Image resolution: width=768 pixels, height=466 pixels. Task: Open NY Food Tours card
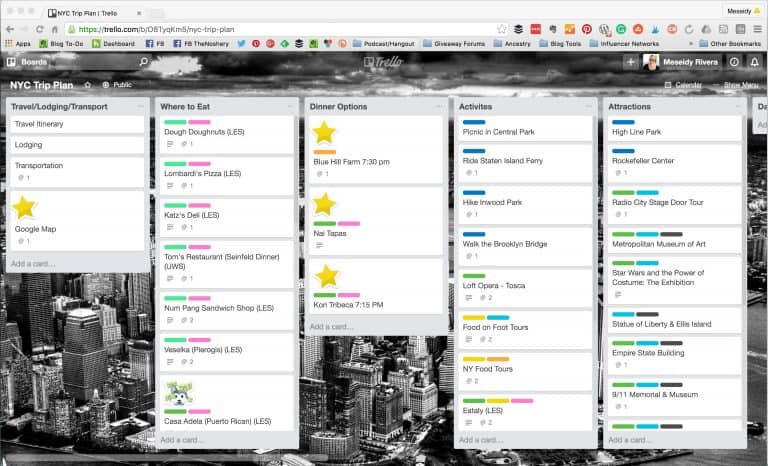[x=526, y=372]
